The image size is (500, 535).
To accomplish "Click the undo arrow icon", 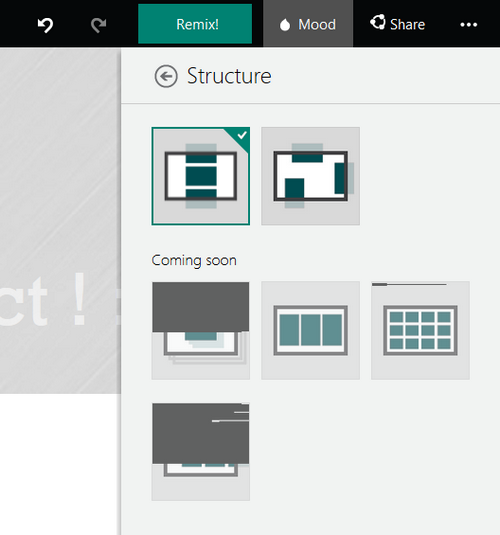I will [x=45, y=25].
